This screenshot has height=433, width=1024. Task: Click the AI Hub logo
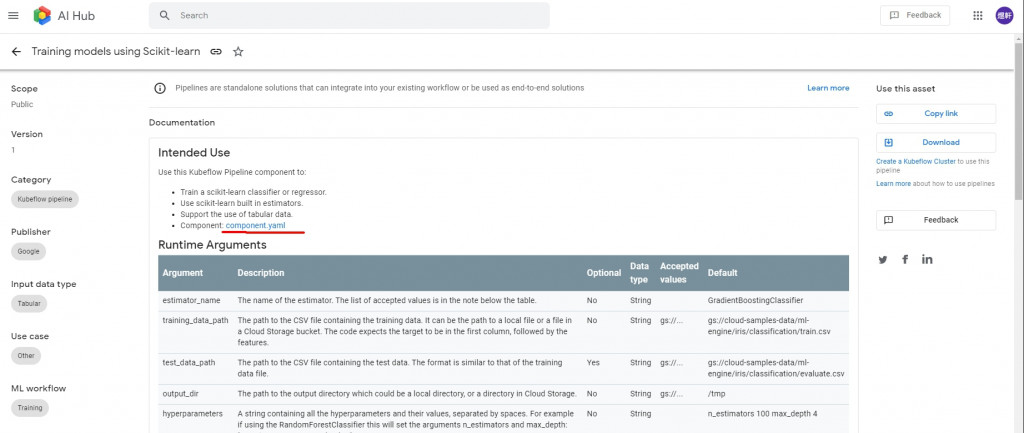coord(64,16)
